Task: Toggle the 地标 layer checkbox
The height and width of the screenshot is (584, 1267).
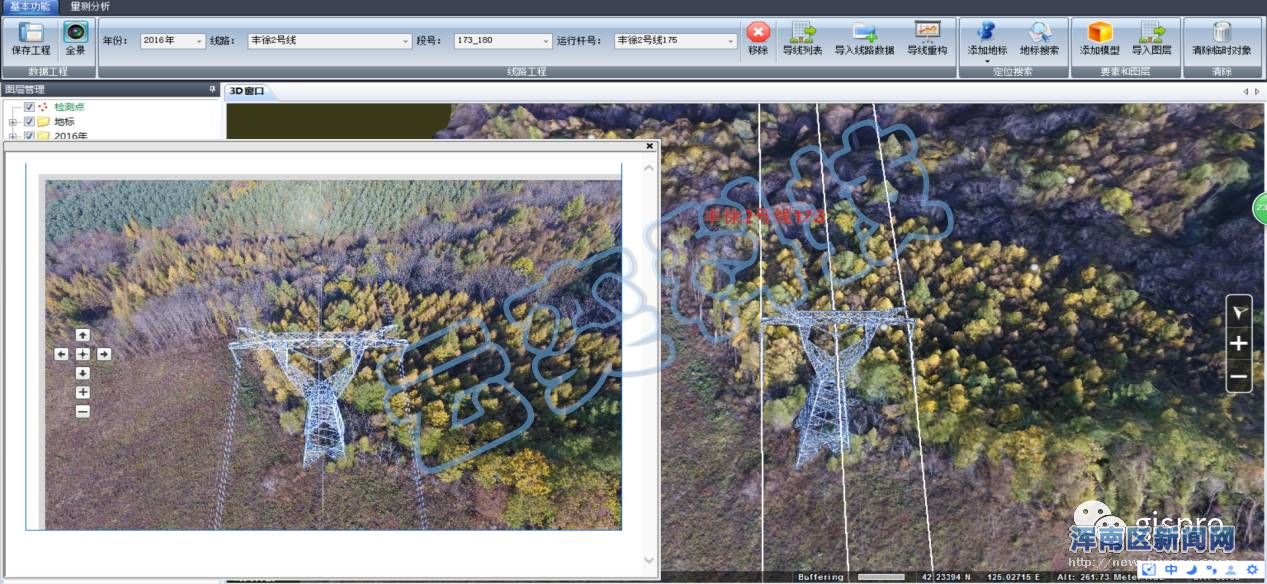Action: tap(30, 122)
